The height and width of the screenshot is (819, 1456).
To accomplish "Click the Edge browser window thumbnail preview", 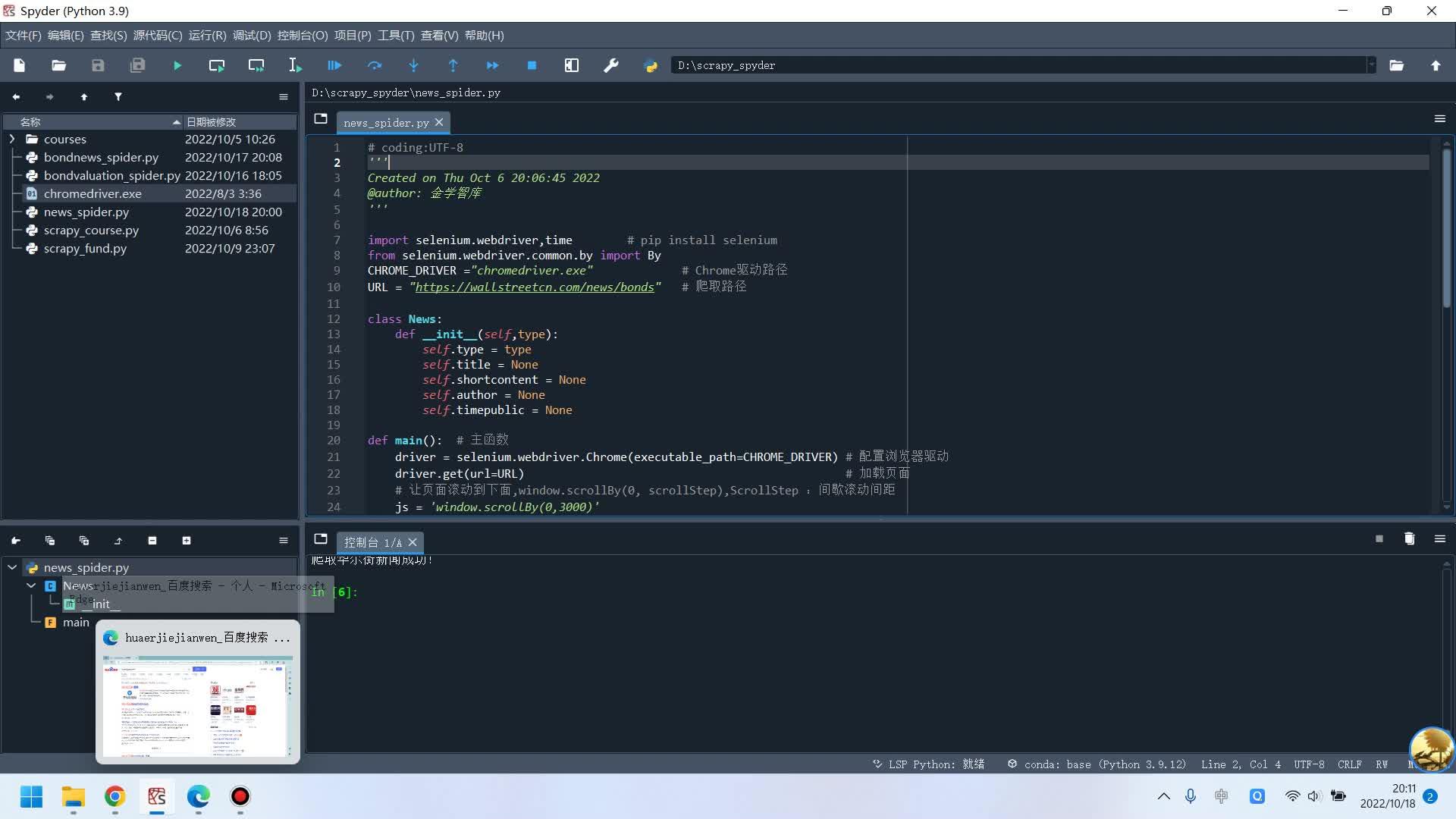I will (x=197, y=708).
